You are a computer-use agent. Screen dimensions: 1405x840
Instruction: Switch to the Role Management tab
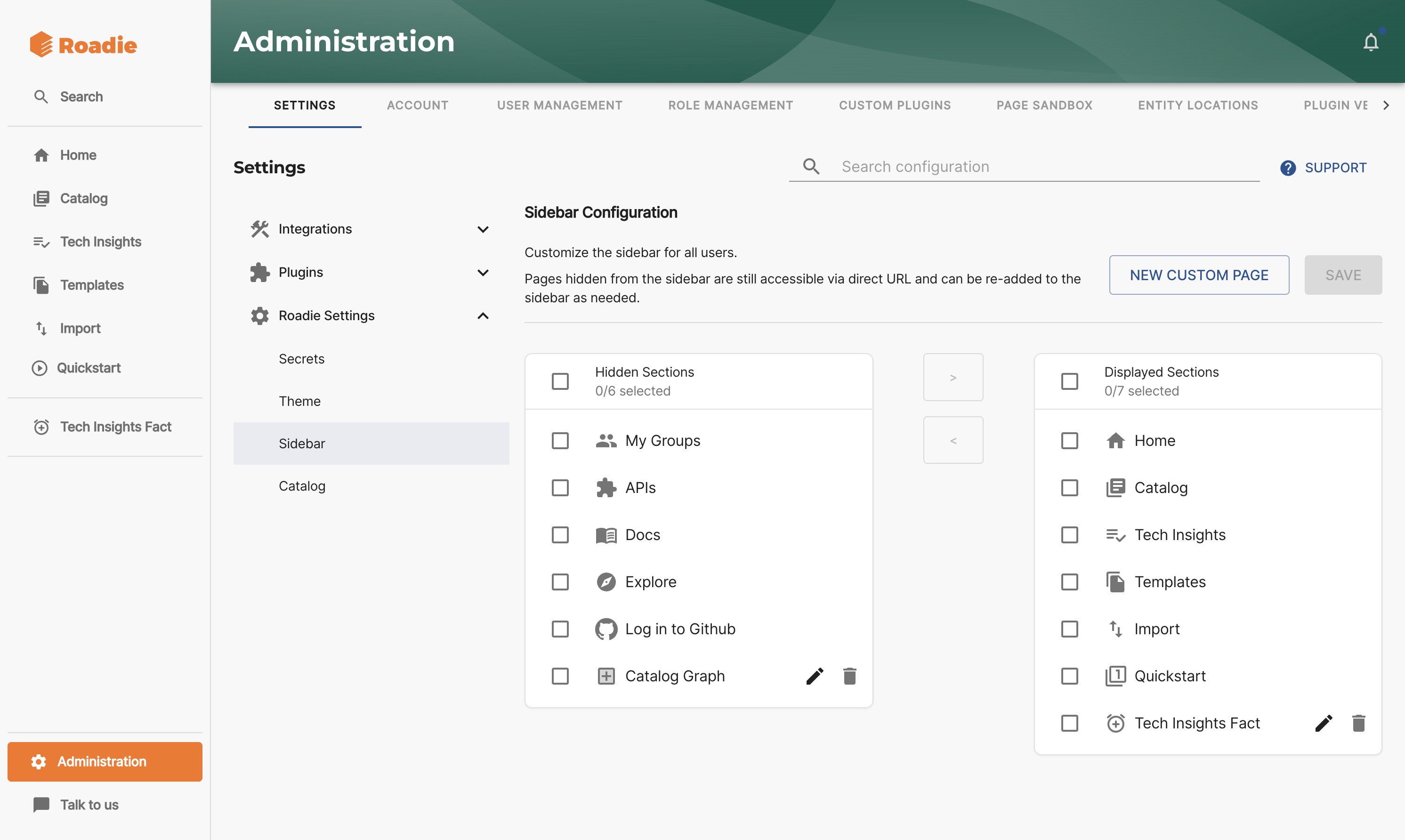[730, 105]
